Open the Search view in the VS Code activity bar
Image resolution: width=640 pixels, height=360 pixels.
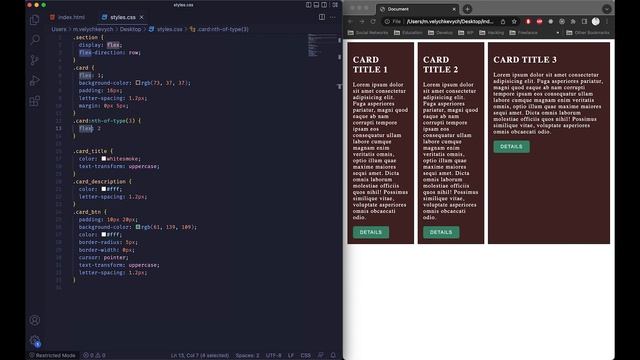(x=35, y=40)
